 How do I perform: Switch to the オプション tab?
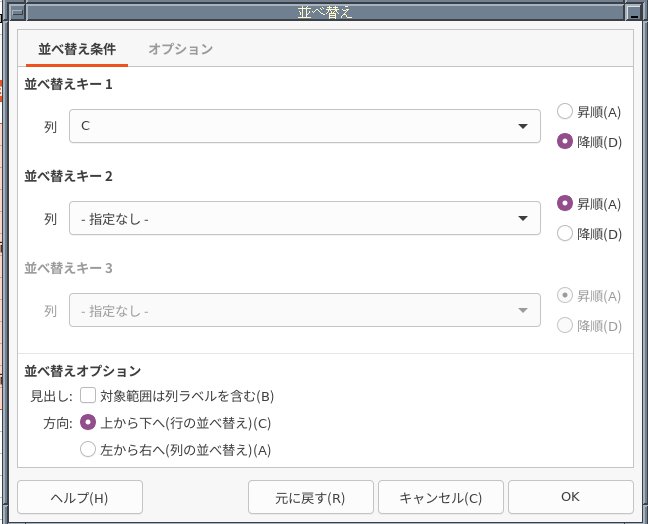[180, 49]
